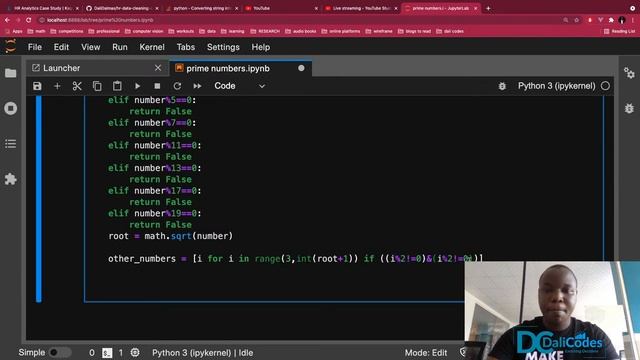Click the kernel gear icon in status bar
Image resolution: width=640 pixels, height=360 pixels.
click(x=135, y=353)
